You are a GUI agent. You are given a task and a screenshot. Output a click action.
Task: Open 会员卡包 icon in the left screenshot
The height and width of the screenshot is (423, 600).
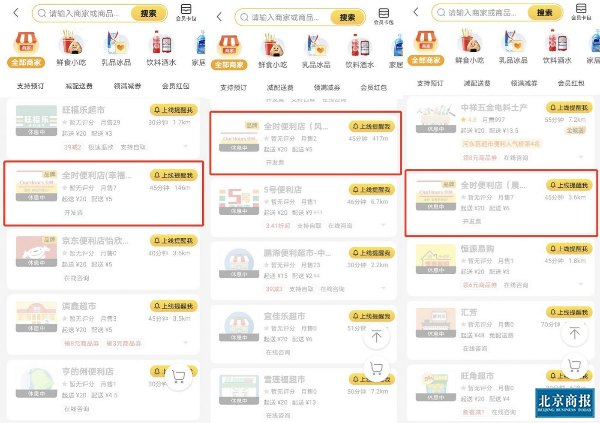pyautogui.click(x=186, y=12)
